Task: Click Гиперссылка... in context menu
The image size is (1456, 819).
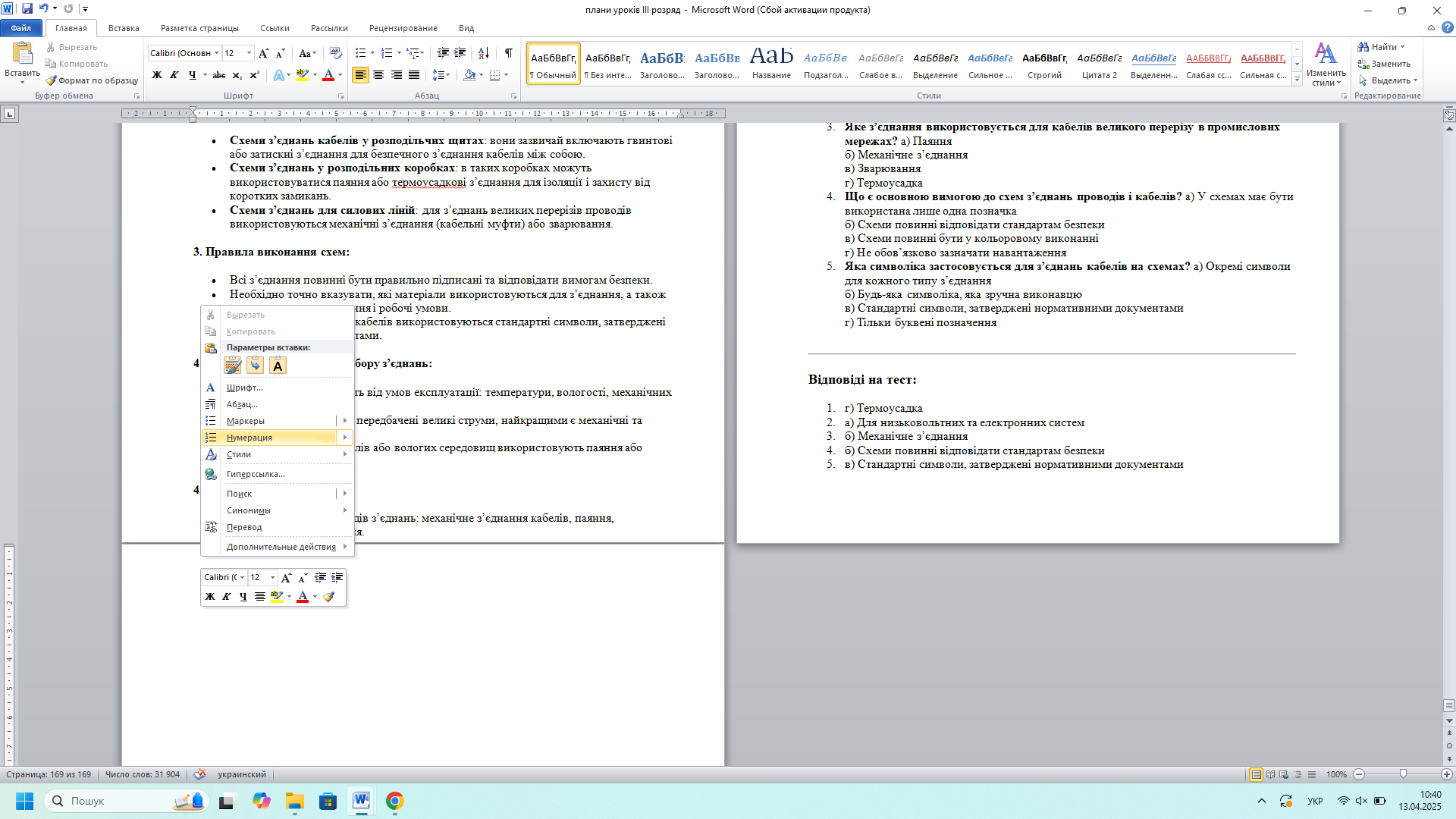Action: pyautogui.click(x=256, y=474)
